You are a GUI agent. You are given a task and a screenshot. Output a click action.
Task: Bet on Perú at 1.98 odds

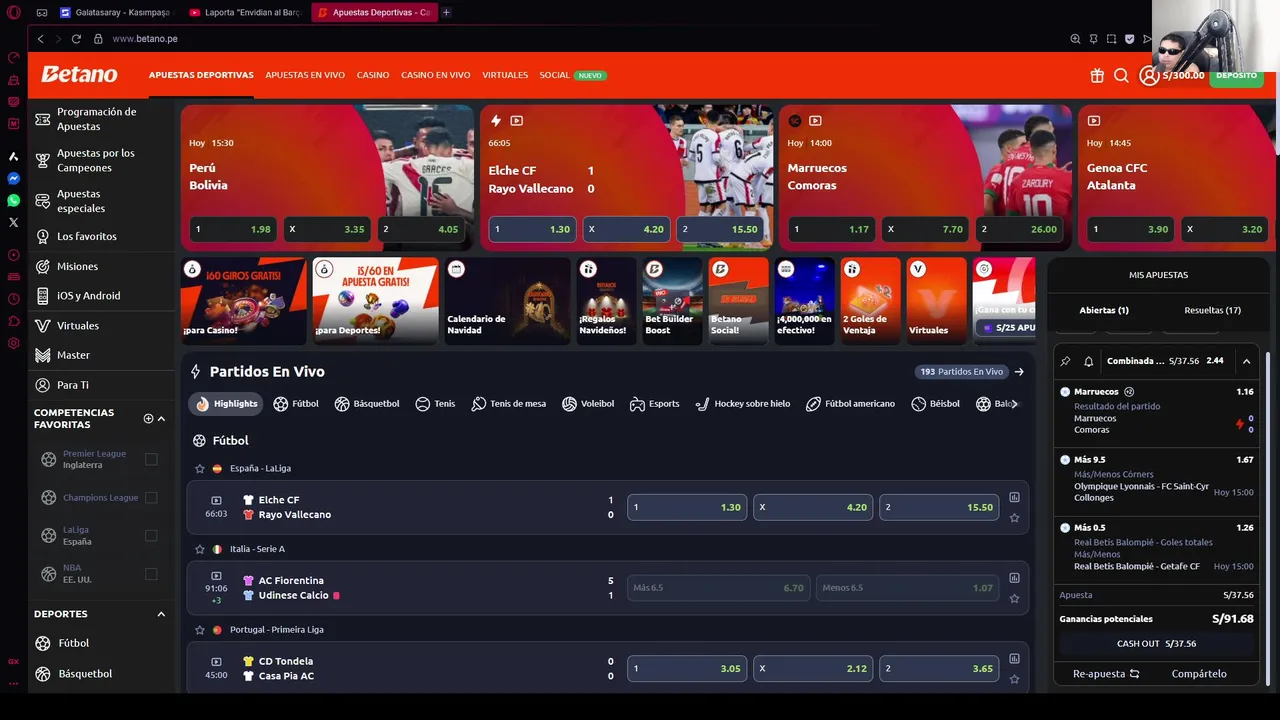(x=233, y=229)
